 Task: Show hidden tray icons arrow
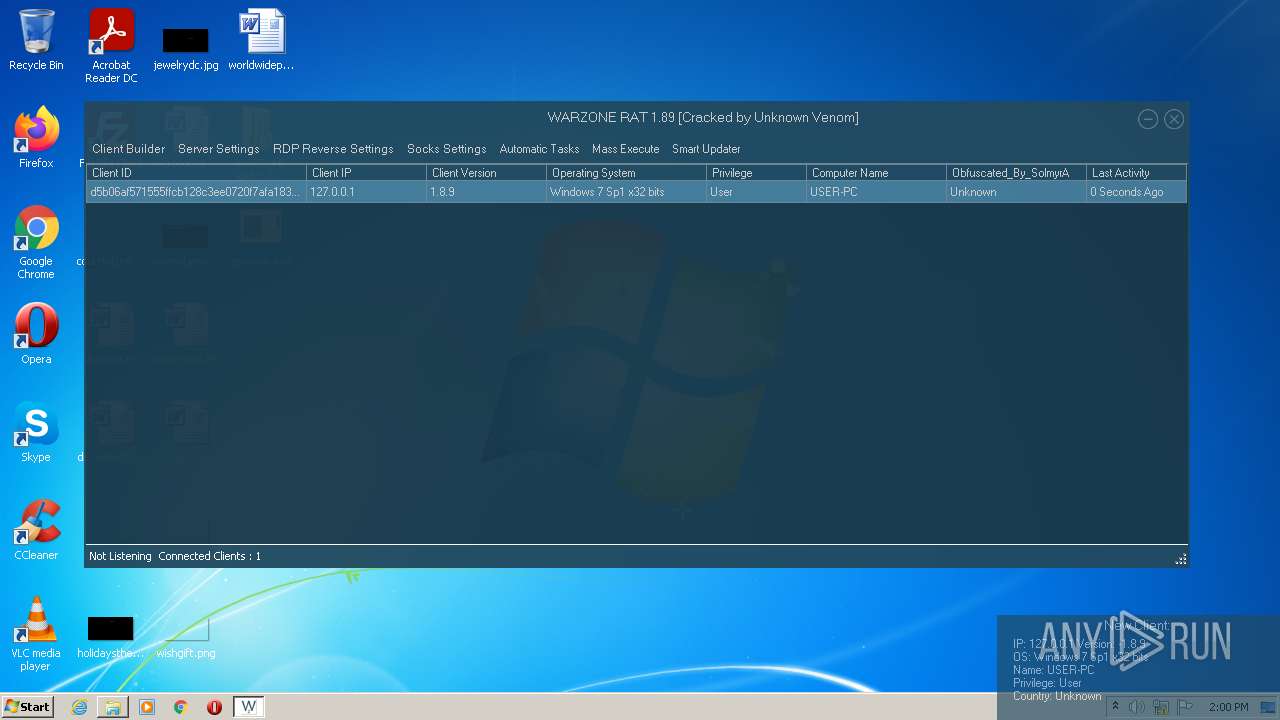click(x=1116, y=707)
